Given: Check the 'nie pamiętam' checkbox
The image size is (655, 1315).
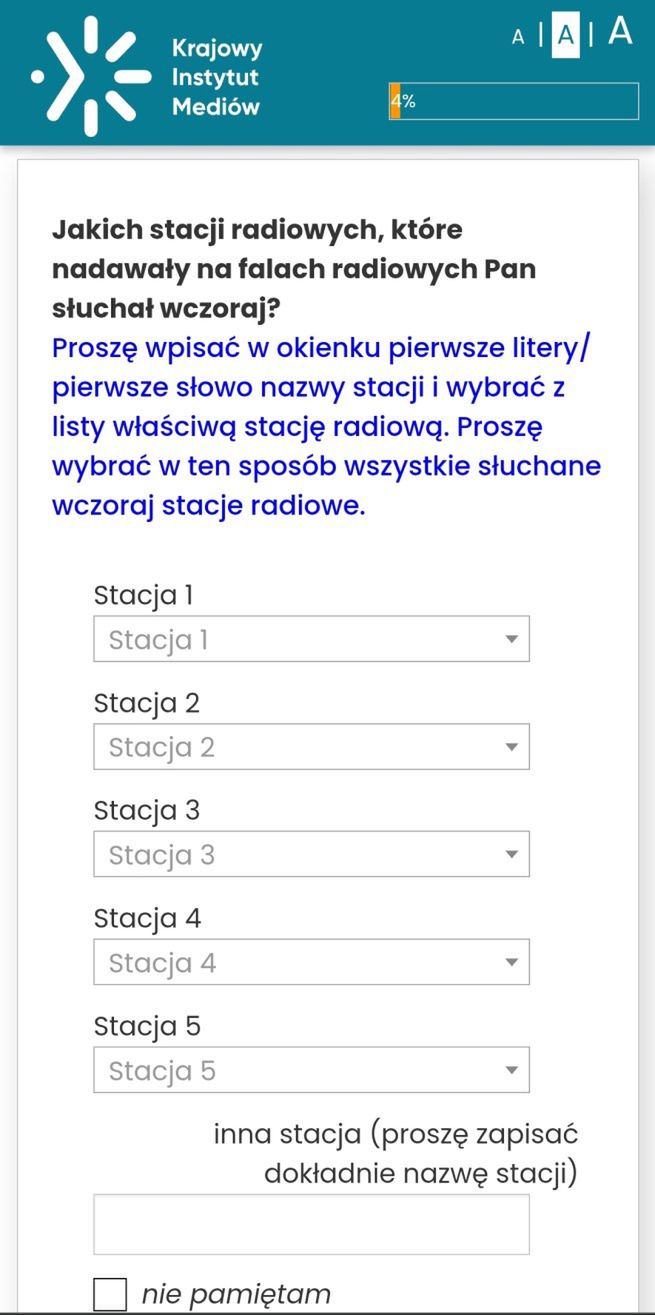Looking at the screenshot, I should click(110, 1293).
